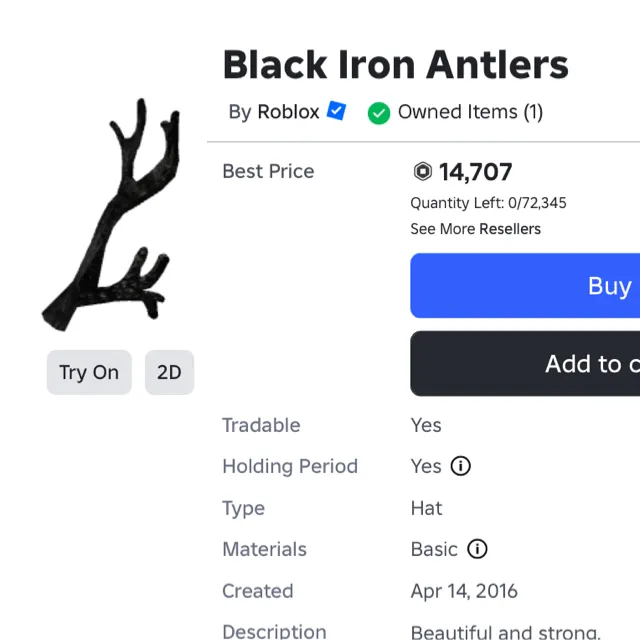
Task: Add the item to cart
Action: tap(527, 364)
